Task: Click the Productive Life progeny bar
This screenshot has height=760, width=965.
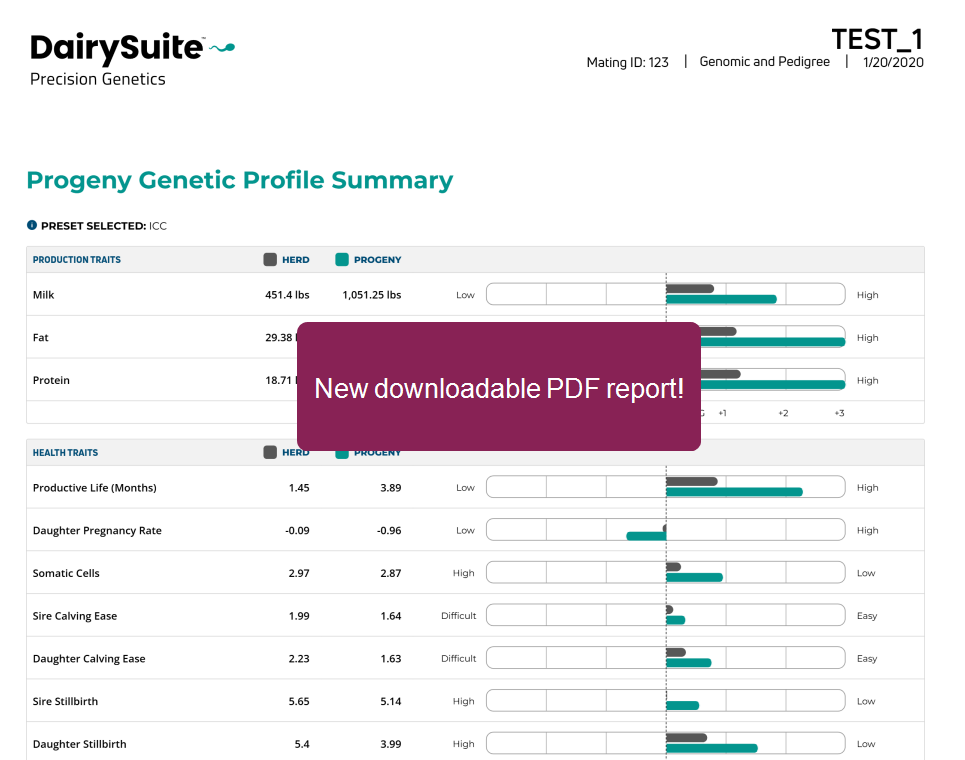Action: [x=733, y=492]
